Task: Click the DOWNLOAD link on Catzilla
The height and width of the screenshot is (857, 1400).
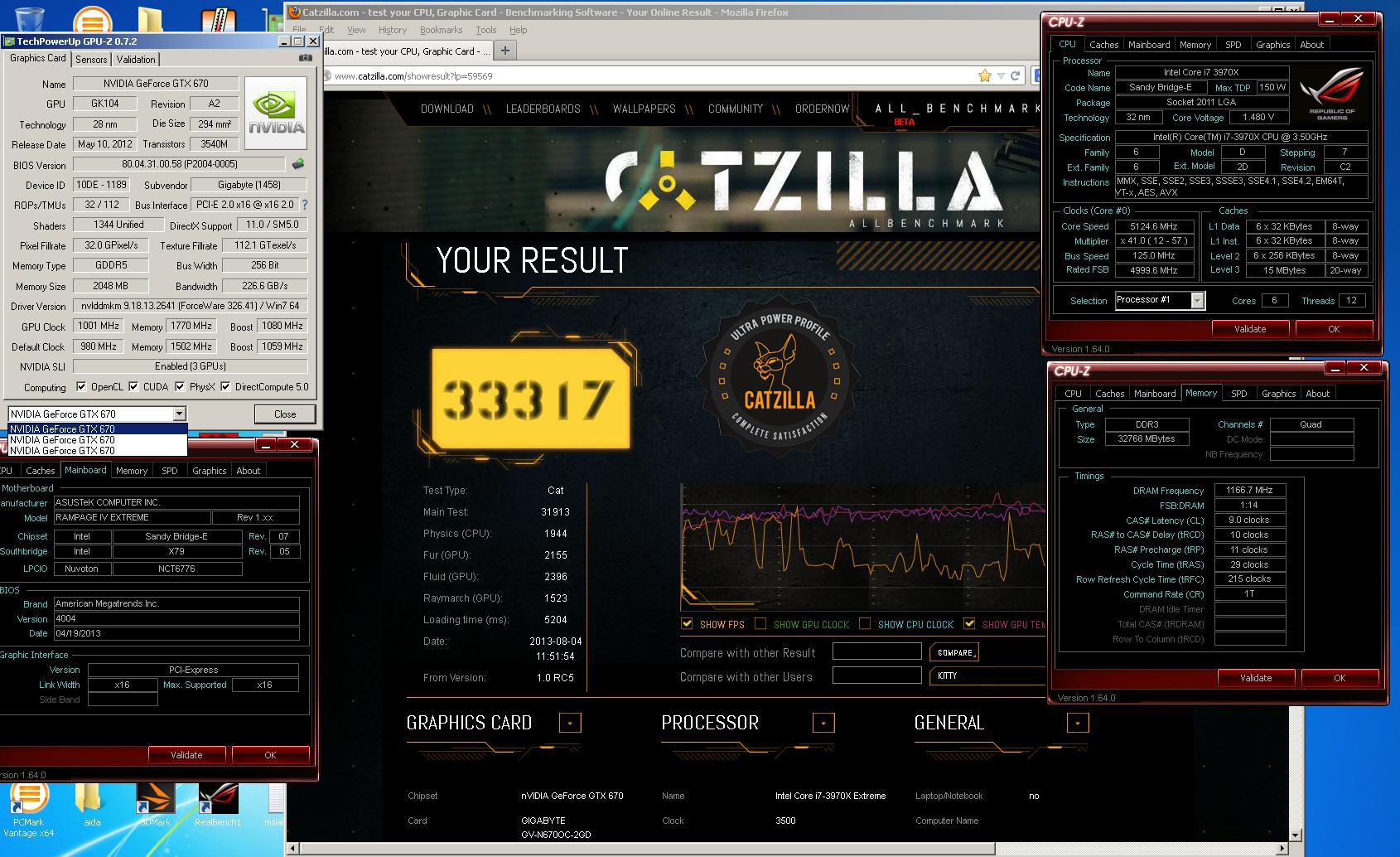Action: (447, 109)
